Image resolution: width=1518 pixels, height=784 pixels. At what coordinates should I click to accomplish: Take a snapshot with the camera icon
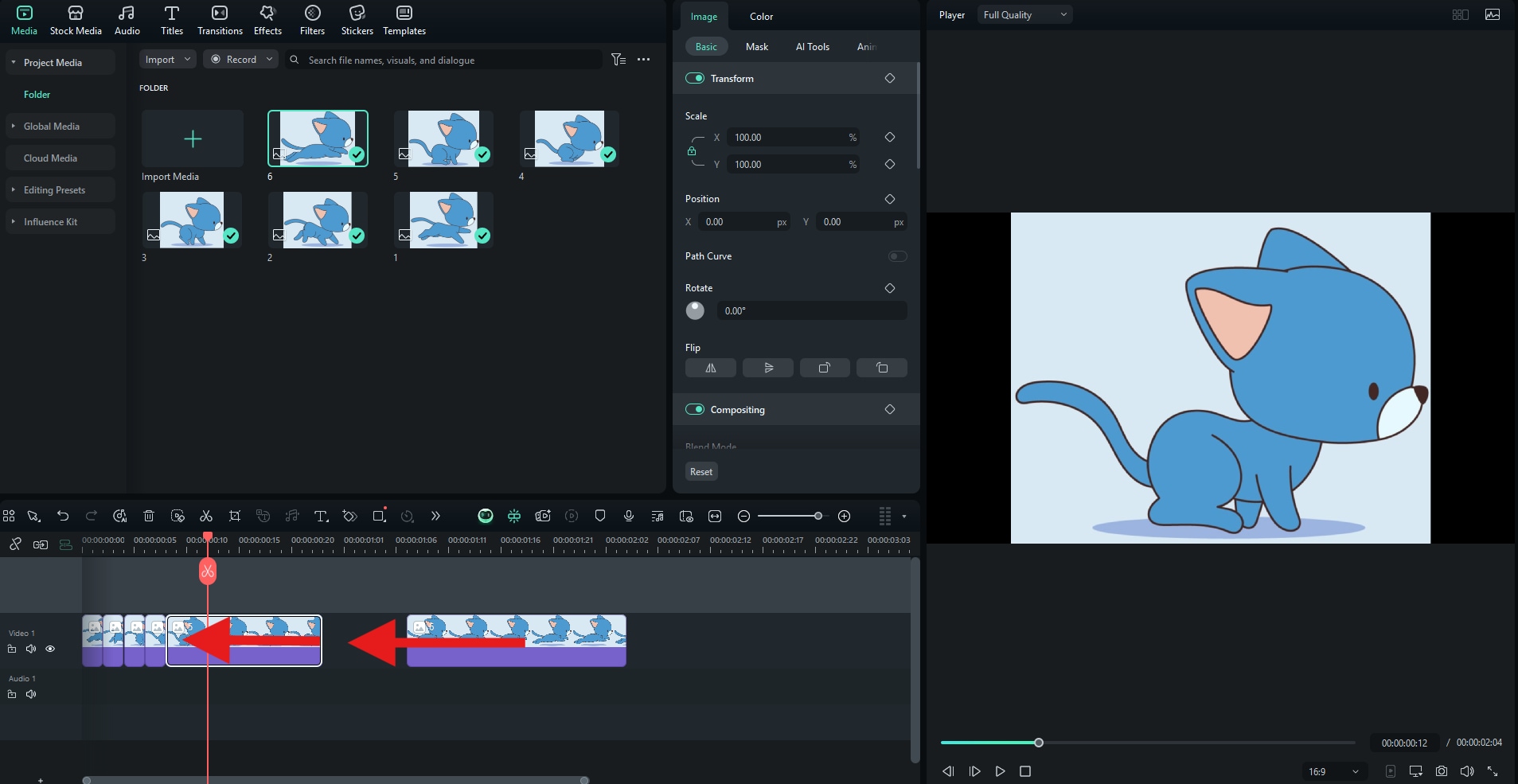[x=1442, y=771]
